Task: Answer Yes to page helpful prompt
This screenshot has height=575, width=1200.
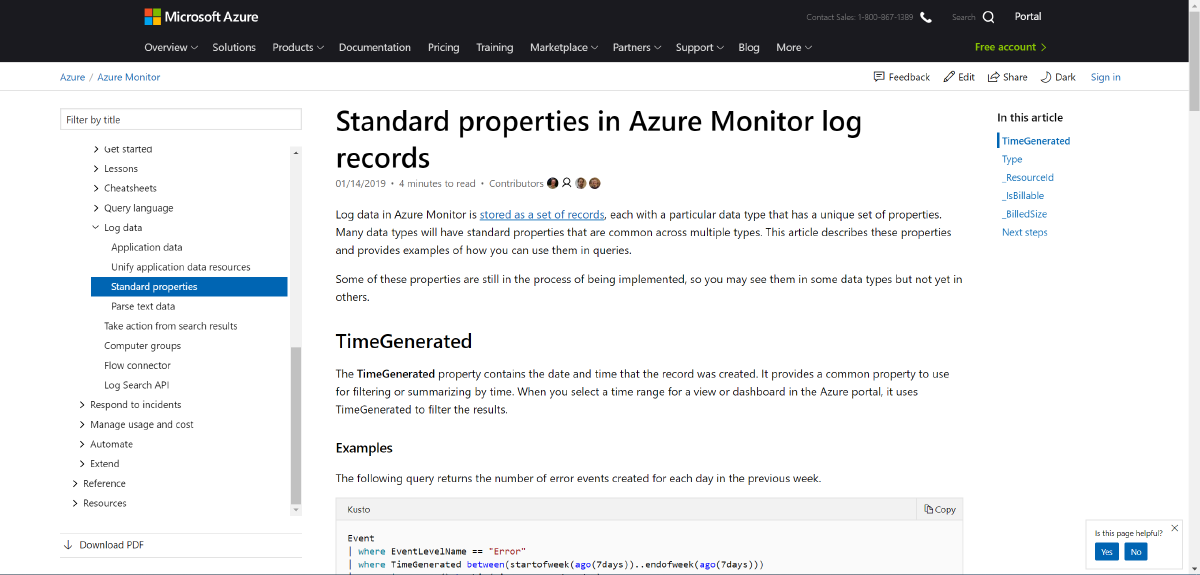Action: click(1106, 552)
